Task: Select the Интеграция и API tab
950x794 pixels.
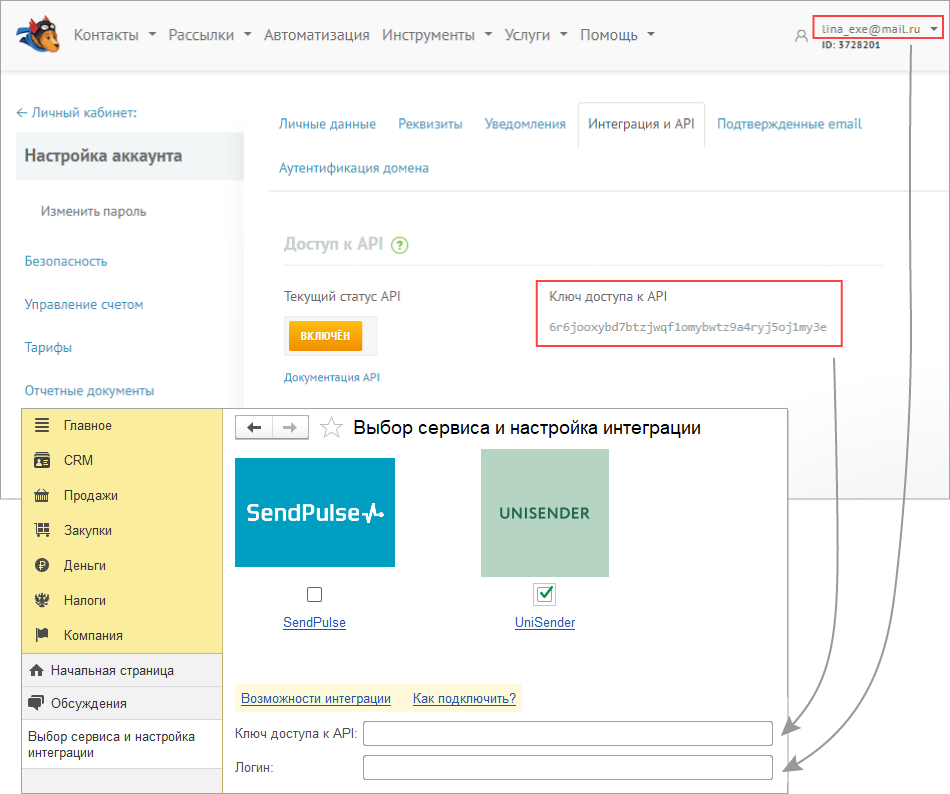Action: point(641,124)
